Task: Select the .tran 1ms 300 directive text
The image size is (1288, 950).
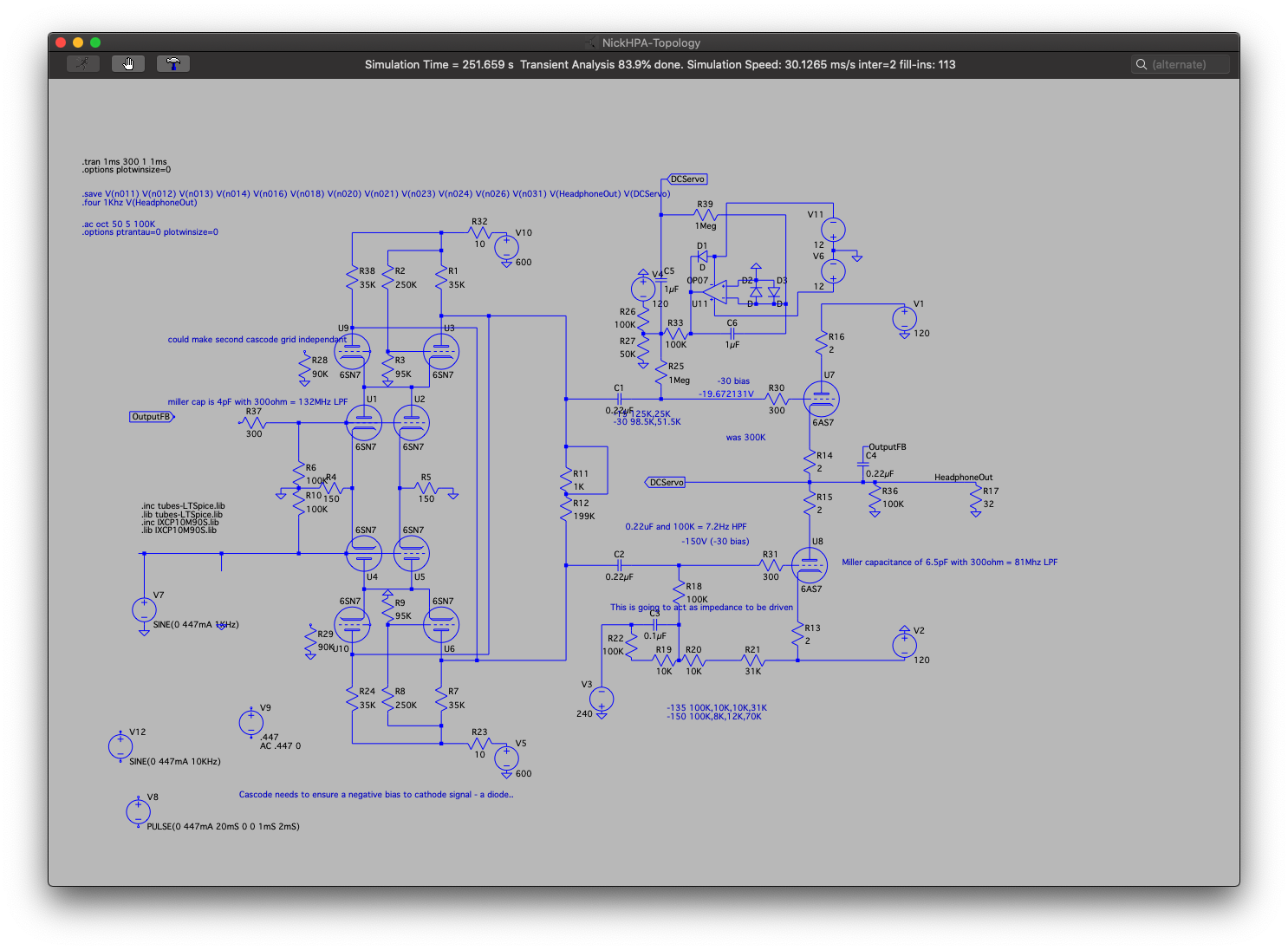Action: (125, 162)
